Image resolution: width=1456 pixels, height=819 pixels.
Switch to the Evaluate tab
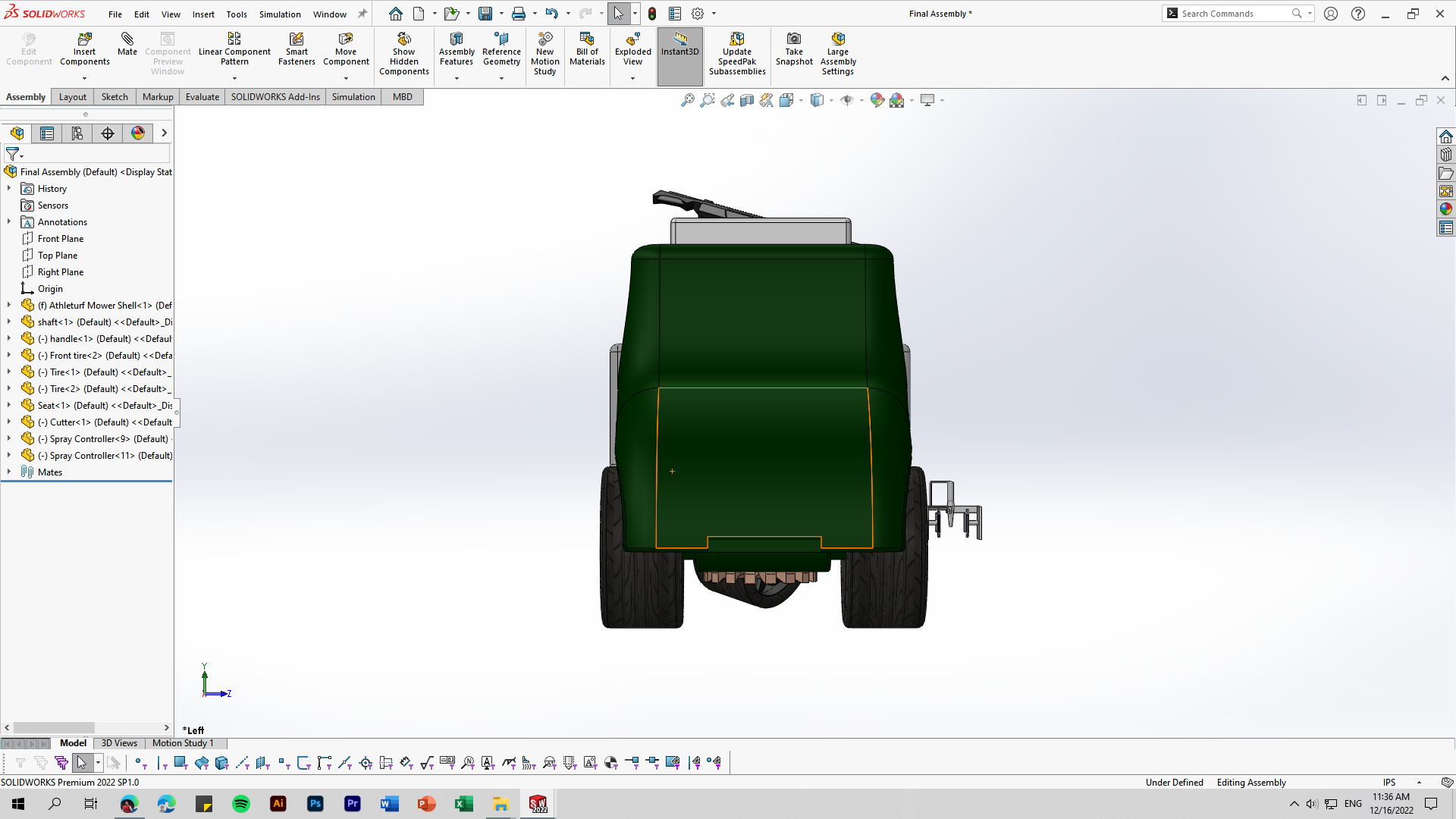click(x=202, y=97)
